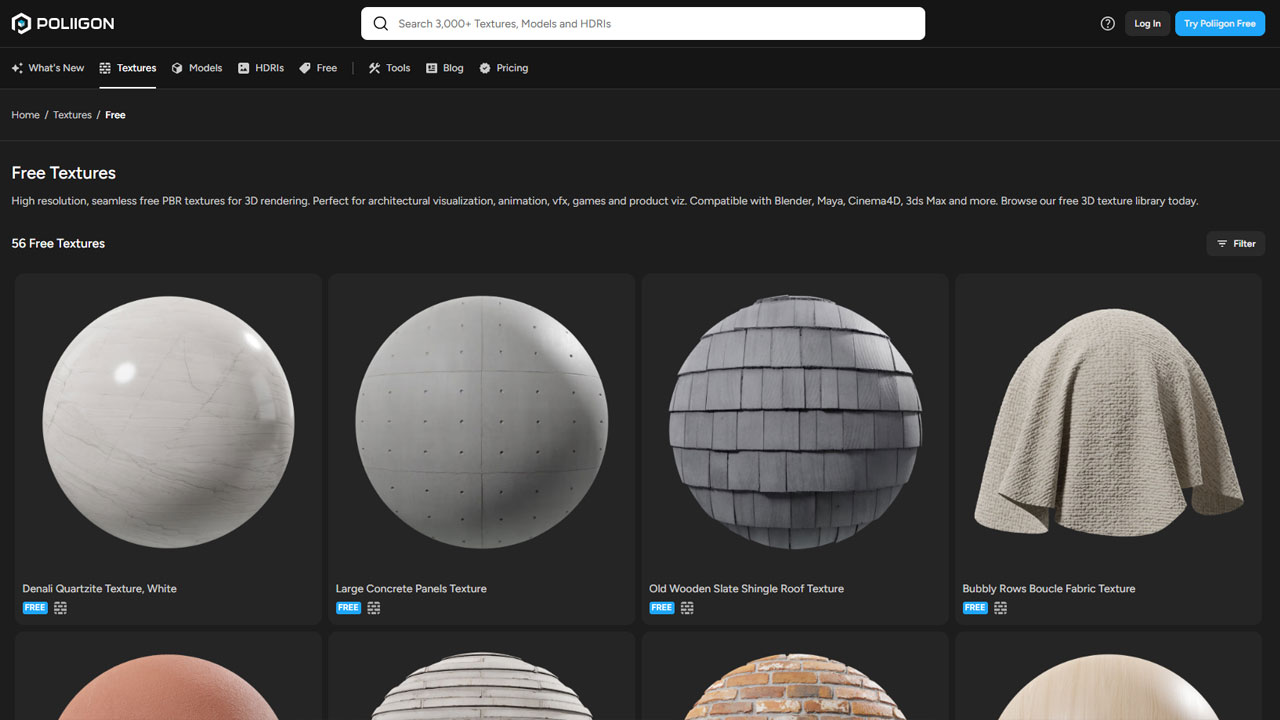Click the Free tag icon

[x=305, y=68]
